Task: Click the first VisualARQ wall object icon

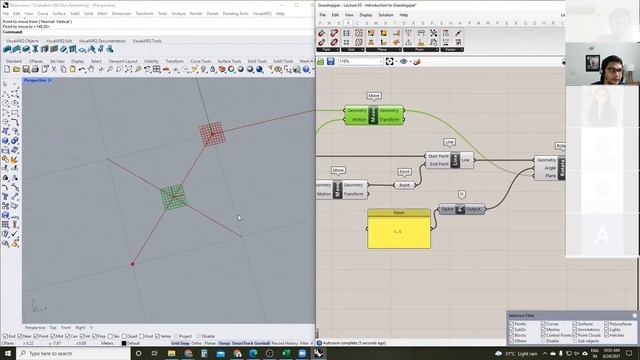Action: pyautogui.click(x=7, y=49)
